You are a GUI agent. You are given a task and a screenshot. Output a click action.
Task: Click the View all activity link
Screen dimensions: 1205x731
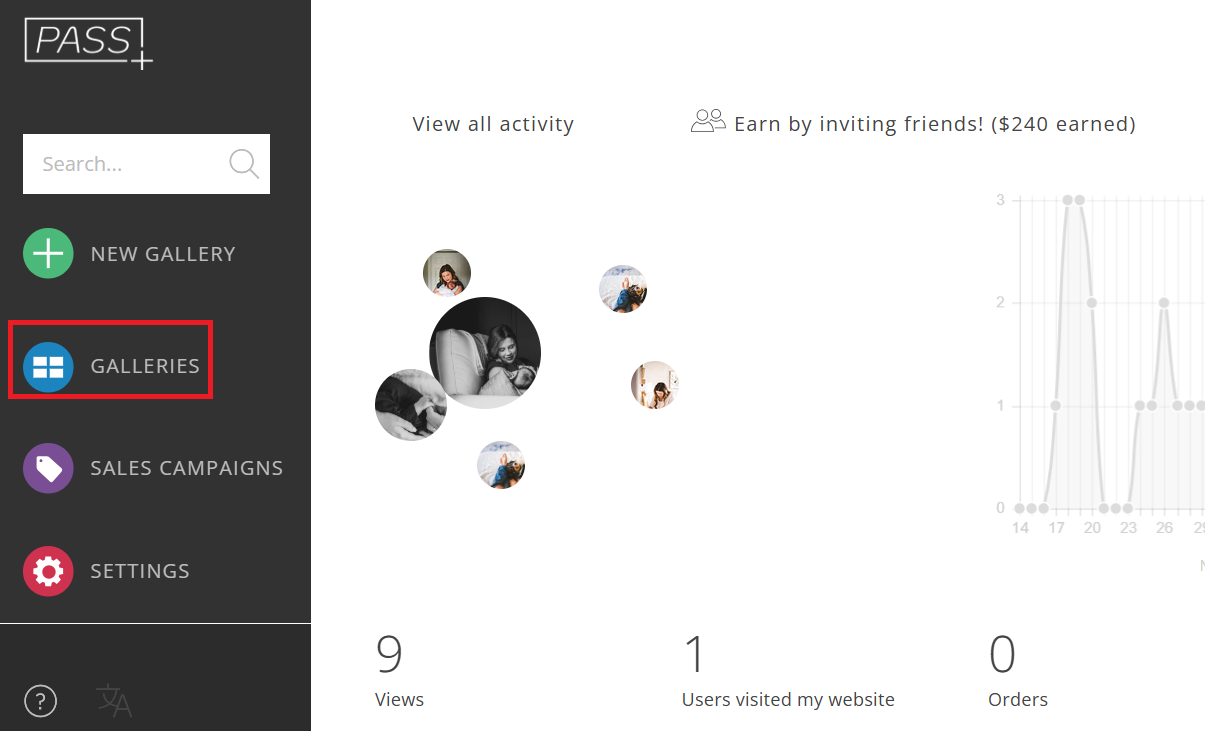493,124
